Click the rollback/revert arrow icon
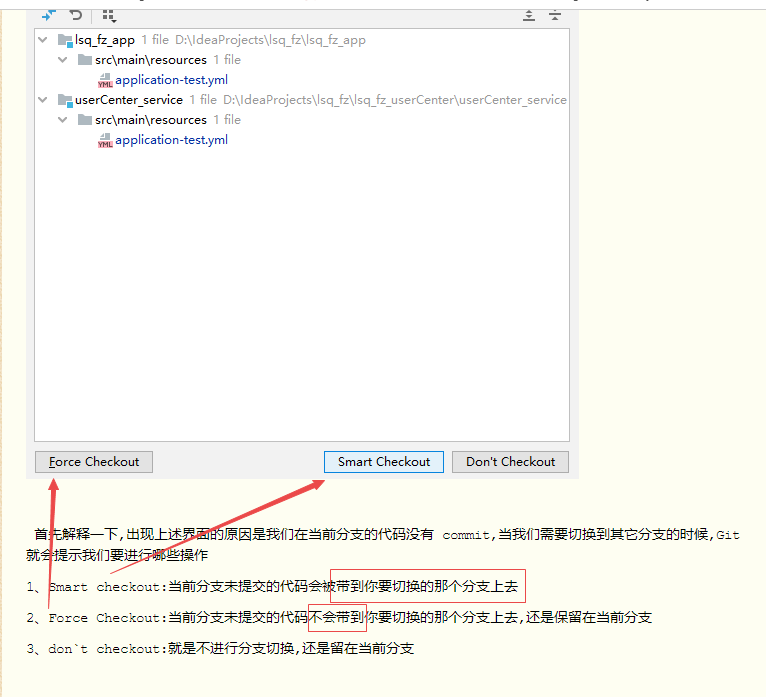 [76, 15]
